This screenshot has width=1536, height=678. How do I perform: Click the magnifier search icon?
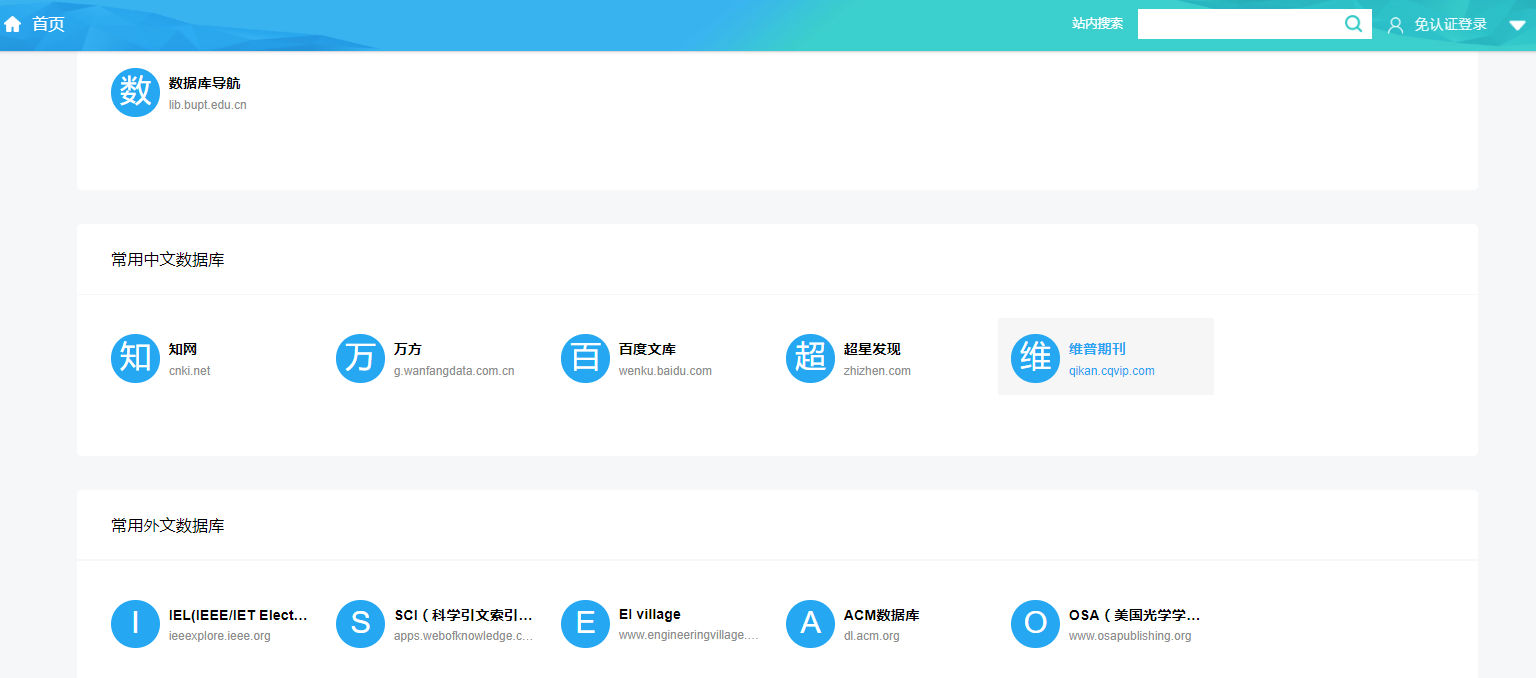click(x=1353, y=24)
